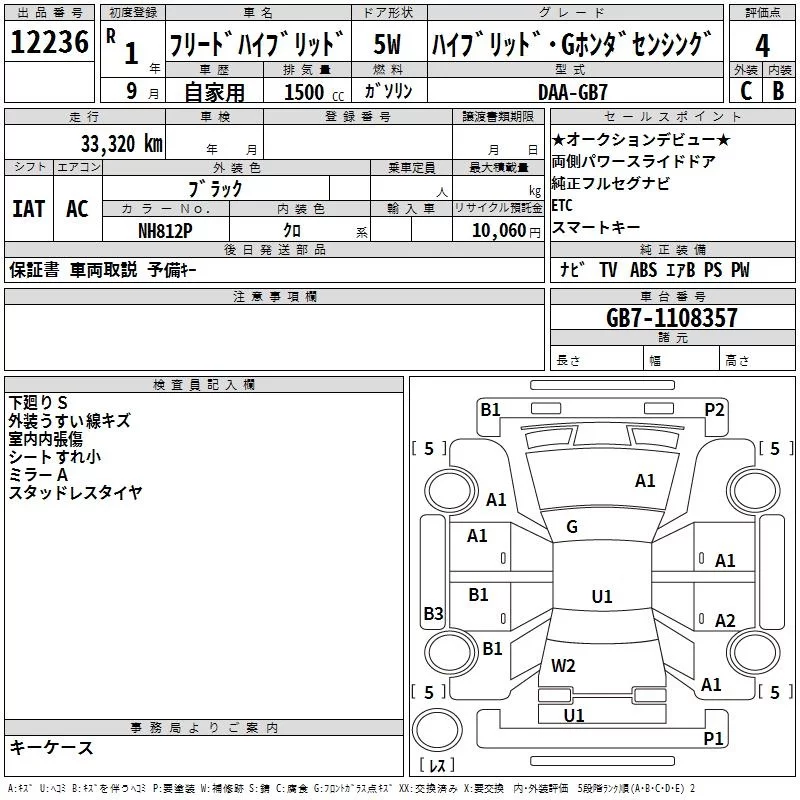
Task: Select inspector note 外装うすい線キズ
Action: [x=69, y=420]
